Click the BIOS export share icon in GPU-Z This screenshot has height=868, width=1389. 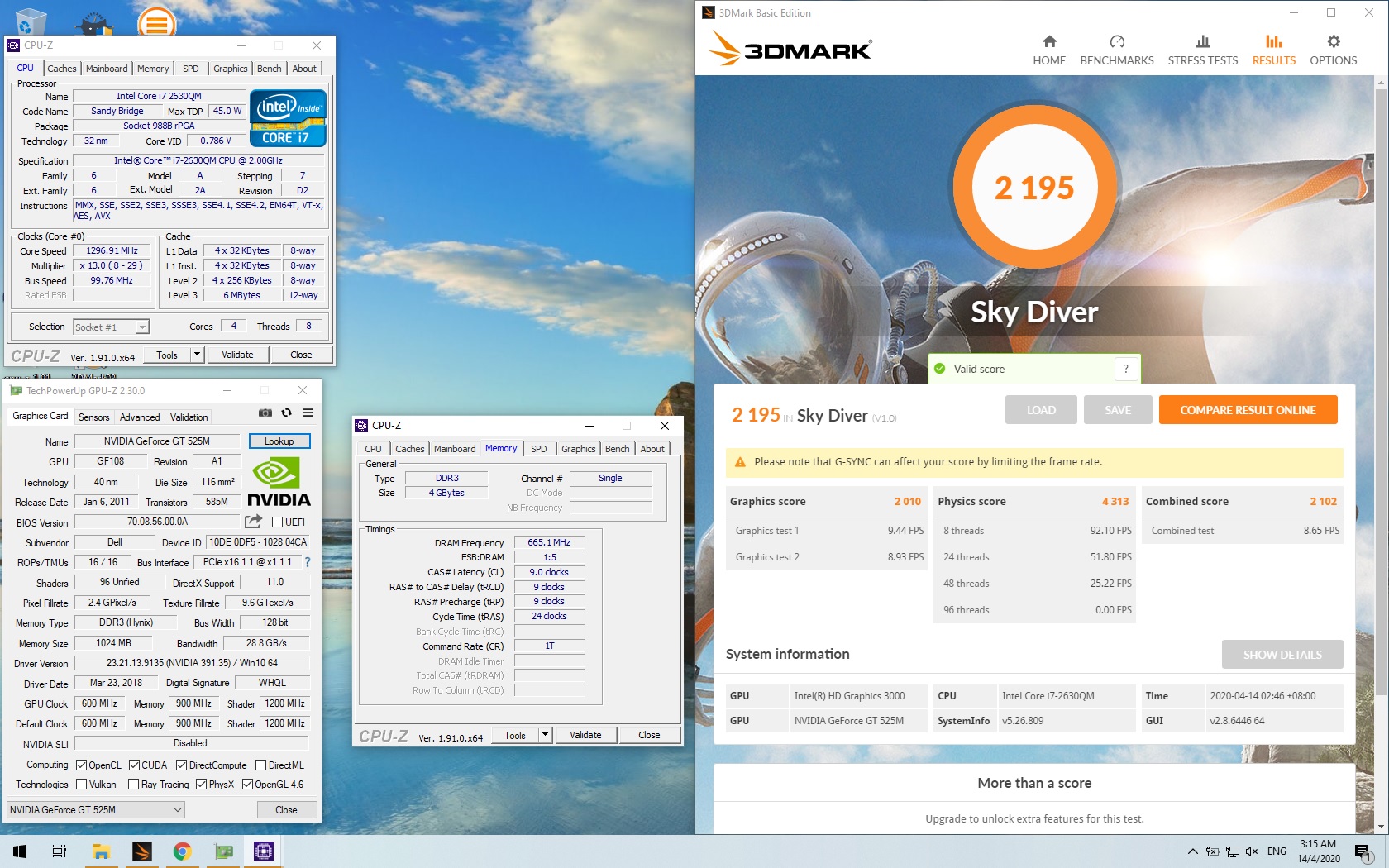coord(254,522)
